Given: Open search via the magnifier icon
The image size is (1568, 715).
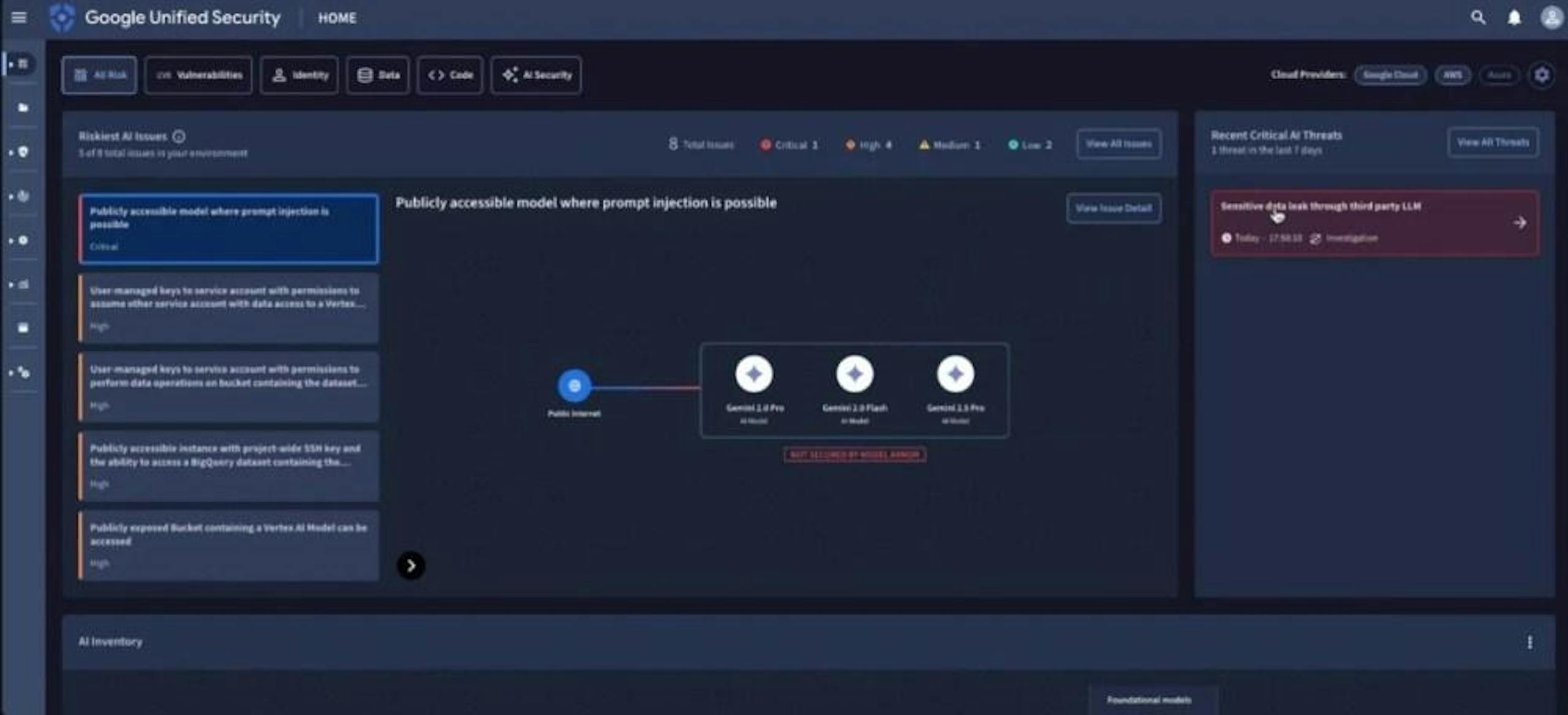Looking at the screenshot, I should tap(1478, 17).
